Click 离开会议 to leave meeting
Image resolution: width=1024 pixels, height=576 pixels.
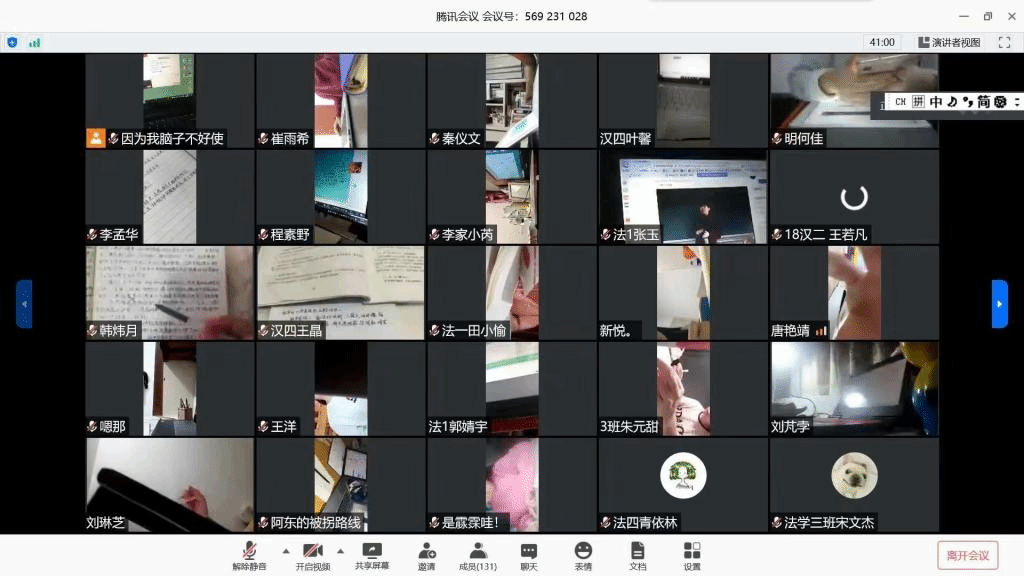967,555
